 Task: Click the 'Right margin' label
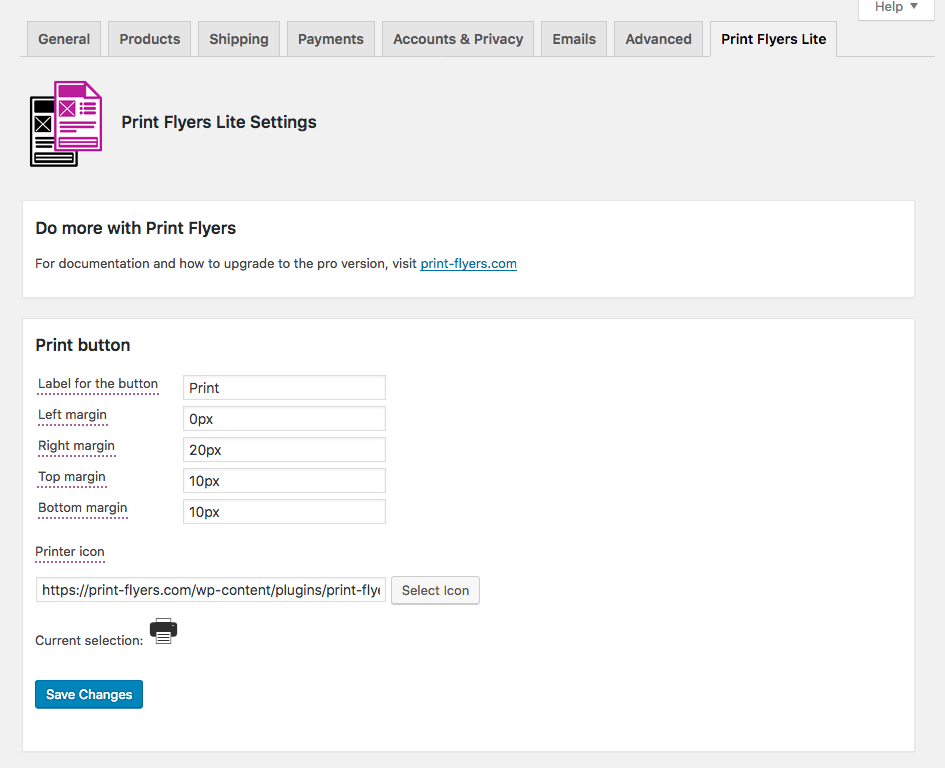[76, 446]
